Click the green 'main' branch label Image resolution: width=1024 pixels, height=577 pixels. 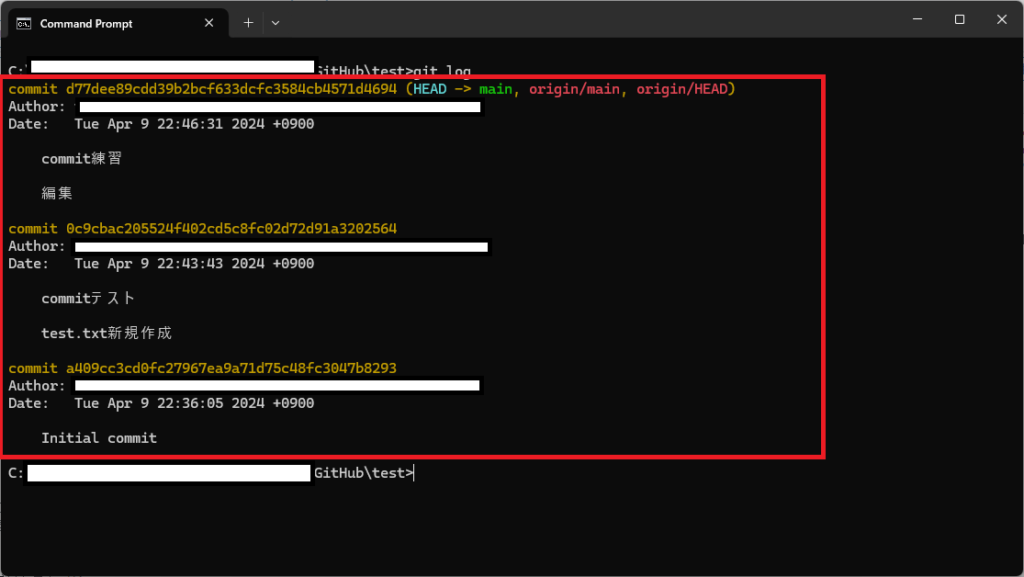(x=496, y=89)
